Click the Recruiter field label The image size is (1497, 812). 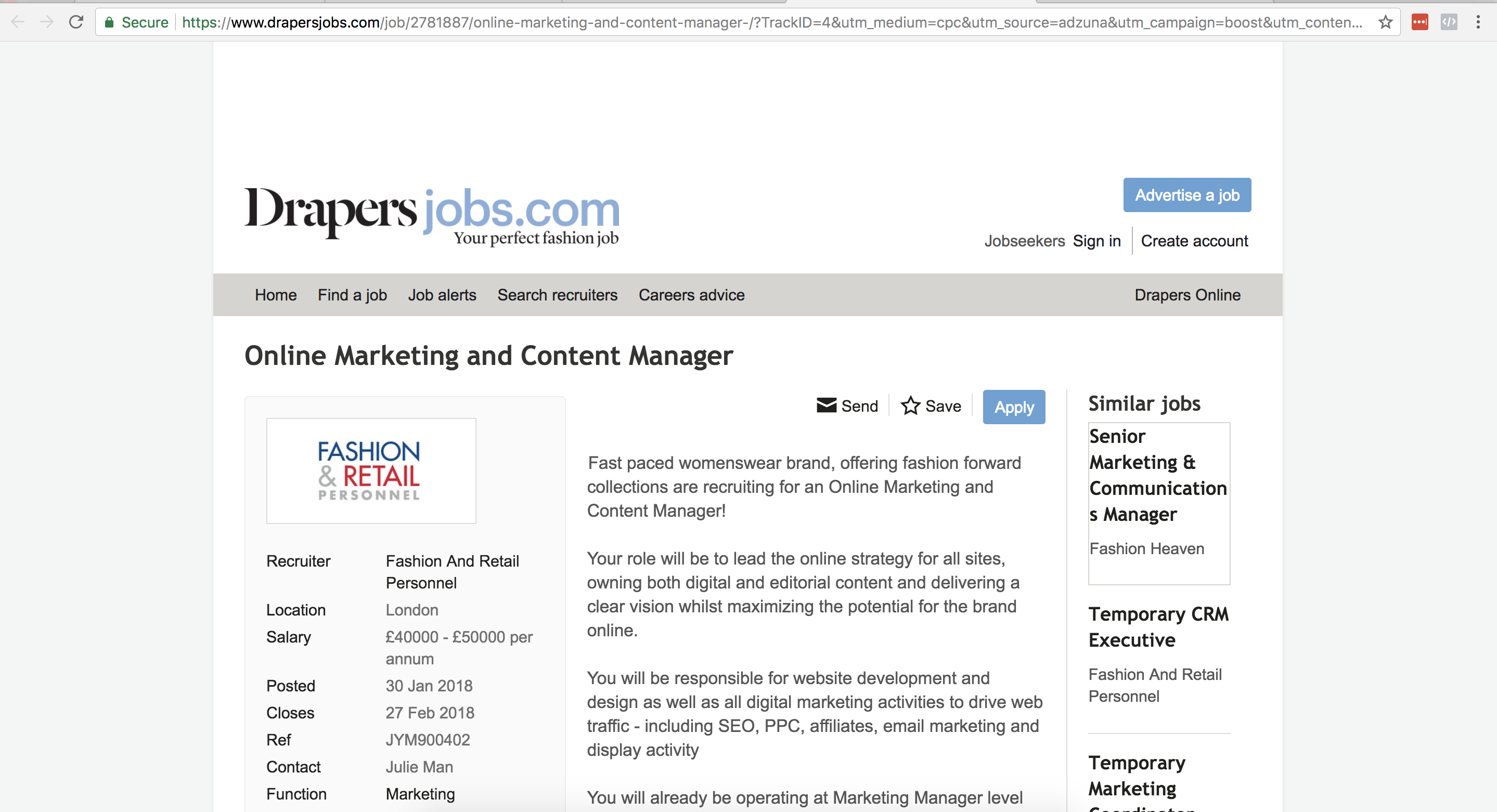pos(298,560)
